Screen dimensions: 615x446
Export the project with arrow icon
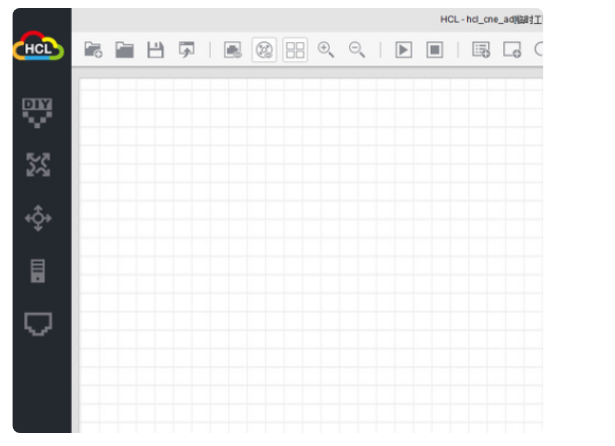[186, 50]
